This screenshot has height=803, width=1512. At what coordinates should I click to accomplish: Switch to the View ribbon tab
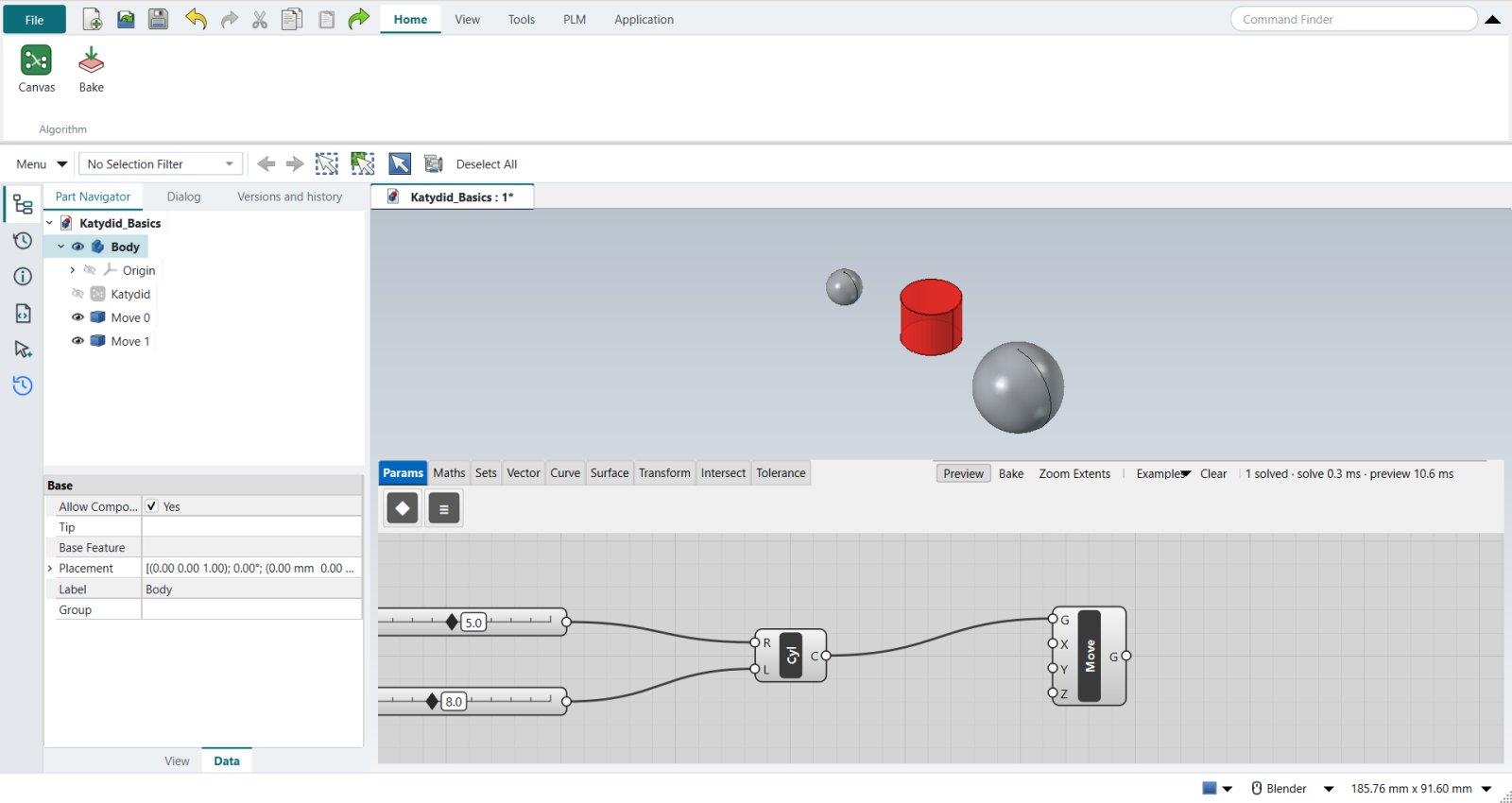click(x=467, y=20)
